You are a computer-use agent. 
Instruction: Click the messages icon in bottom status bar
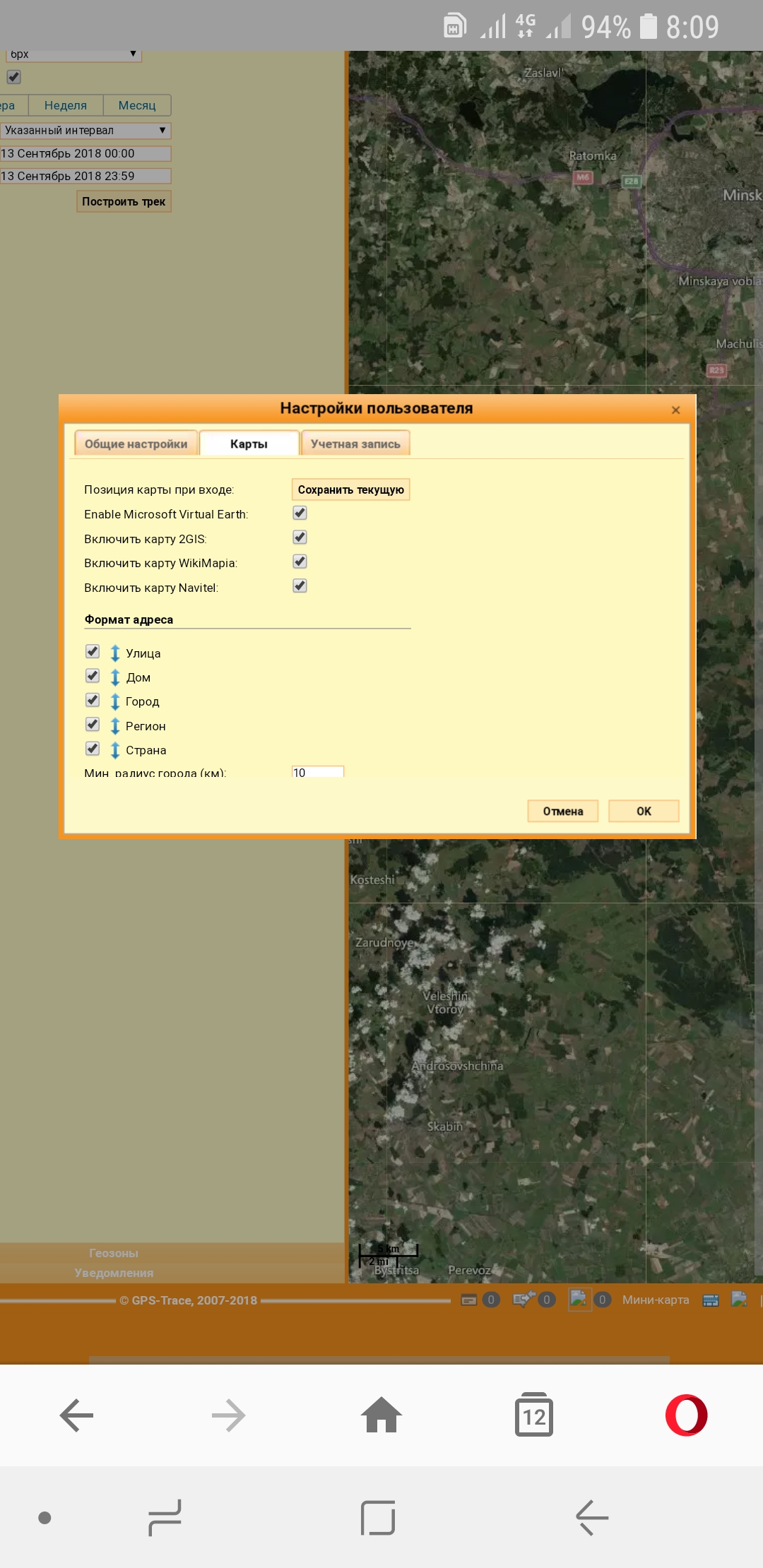(469, 1300)
